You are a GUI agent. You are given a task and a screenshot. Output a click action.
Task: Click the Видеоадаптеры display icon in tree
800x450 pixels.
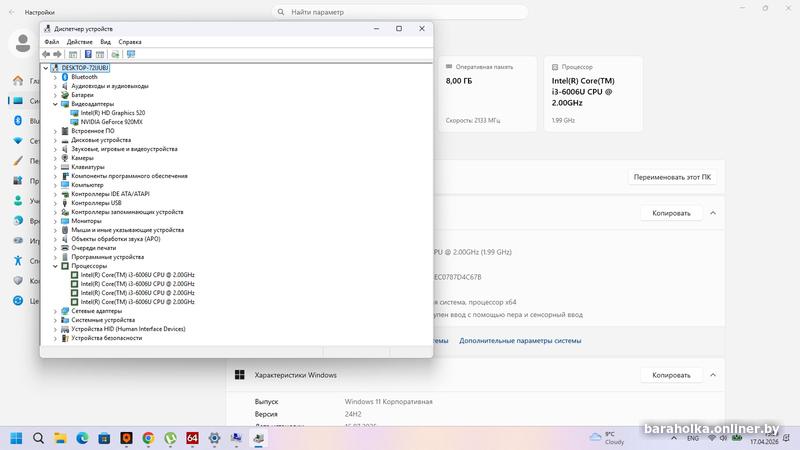[x=65, y=104]
